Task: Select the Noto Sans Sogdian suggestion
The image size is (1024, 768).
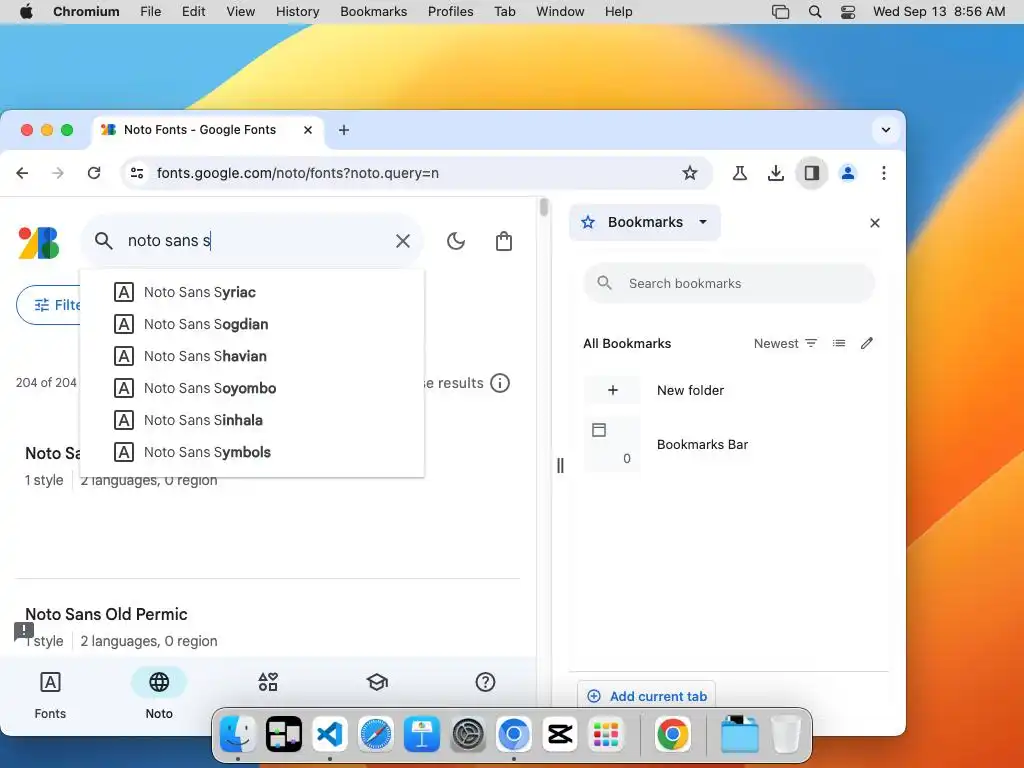Action: [252, 324]
